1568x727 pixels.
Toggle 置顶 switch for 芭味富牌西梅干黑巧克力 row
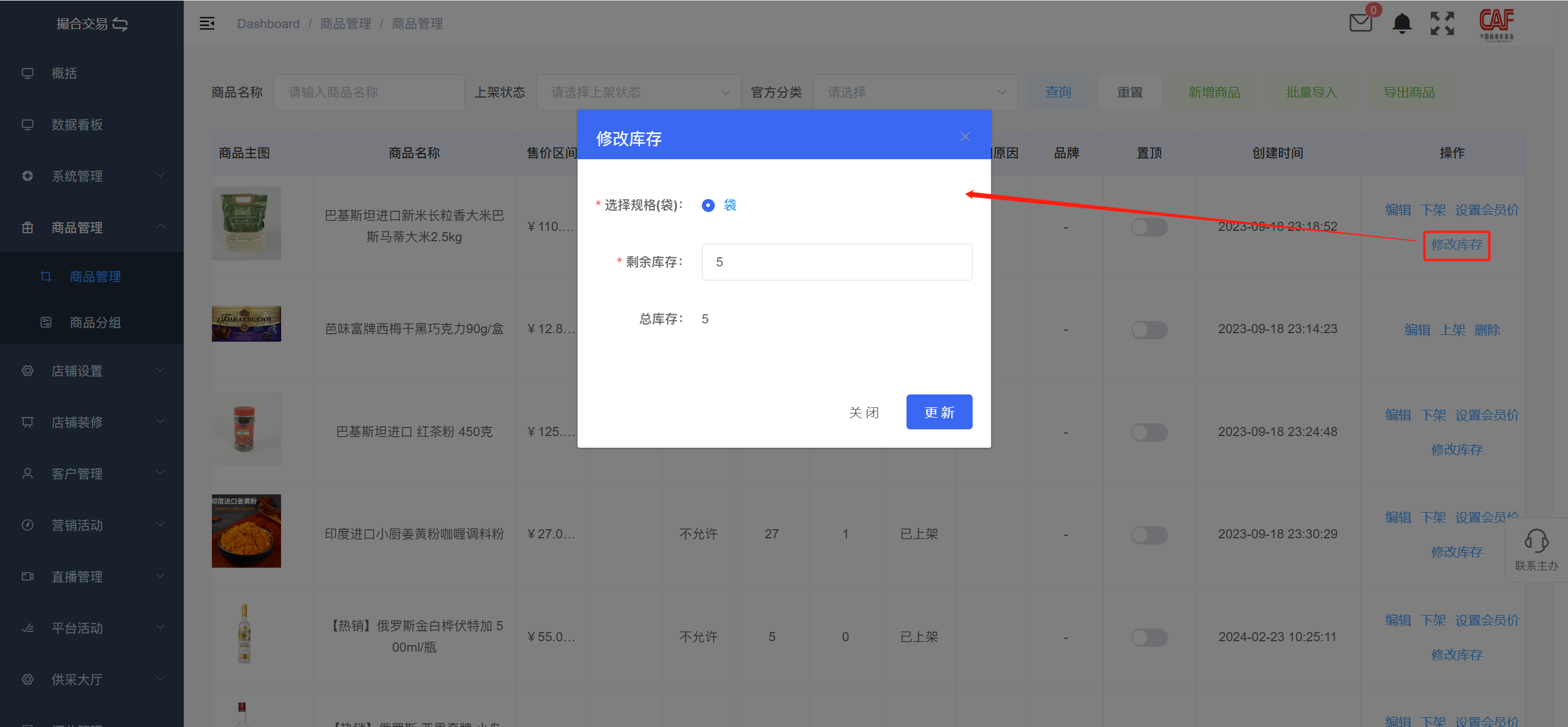[x=1149, y=330]
